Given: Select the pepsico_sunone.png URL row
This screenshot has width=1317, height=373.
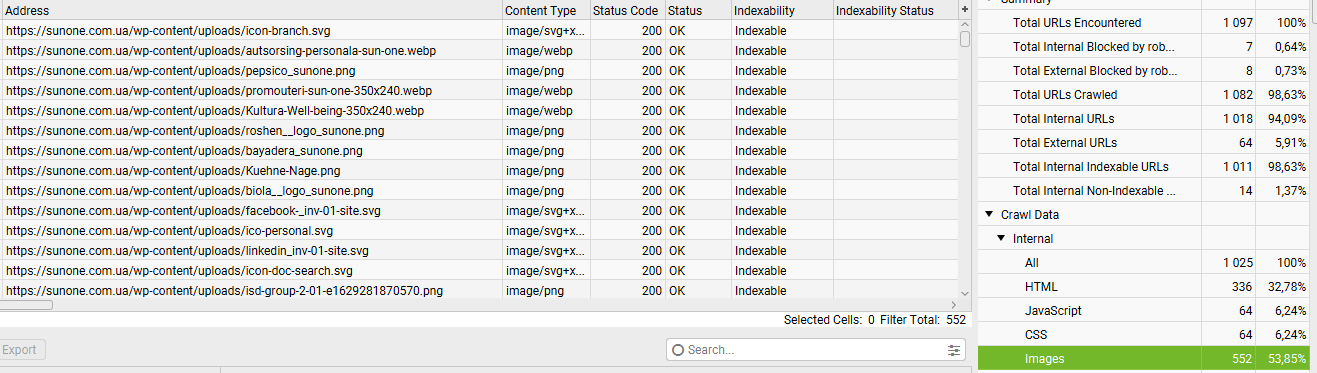Looking at the screenshot, I should (x=479, y=71).
